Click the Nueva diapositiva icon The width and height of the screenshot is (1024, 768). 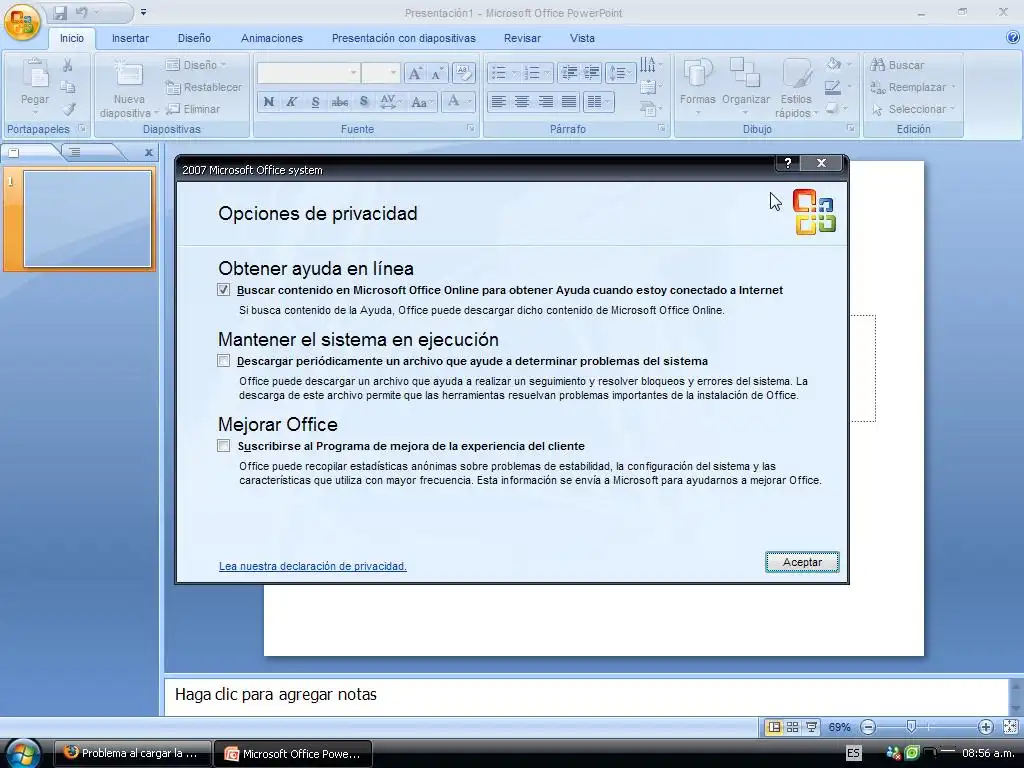(x=129, y=73)
